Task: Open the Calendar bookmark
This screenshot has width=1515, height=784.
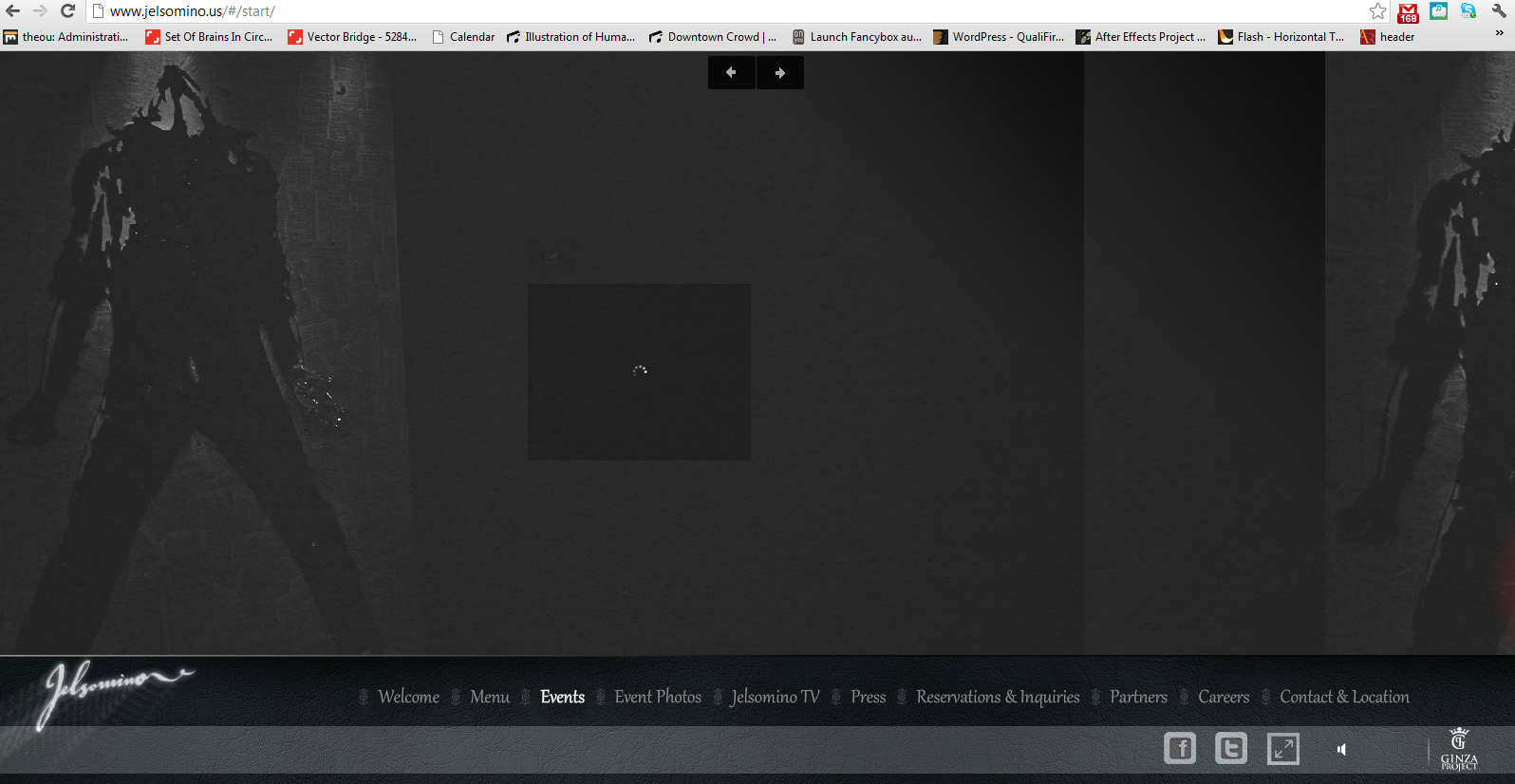Action: click(x=463, y=37)
